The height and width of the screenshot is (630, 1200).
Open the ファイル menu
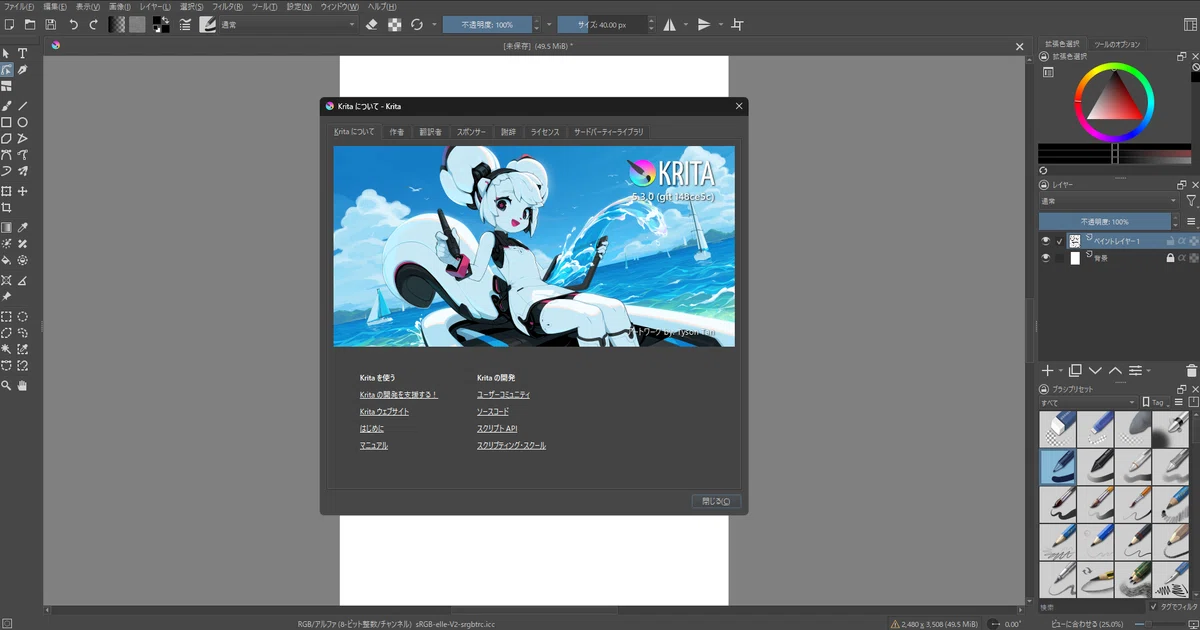click(20, 6)
